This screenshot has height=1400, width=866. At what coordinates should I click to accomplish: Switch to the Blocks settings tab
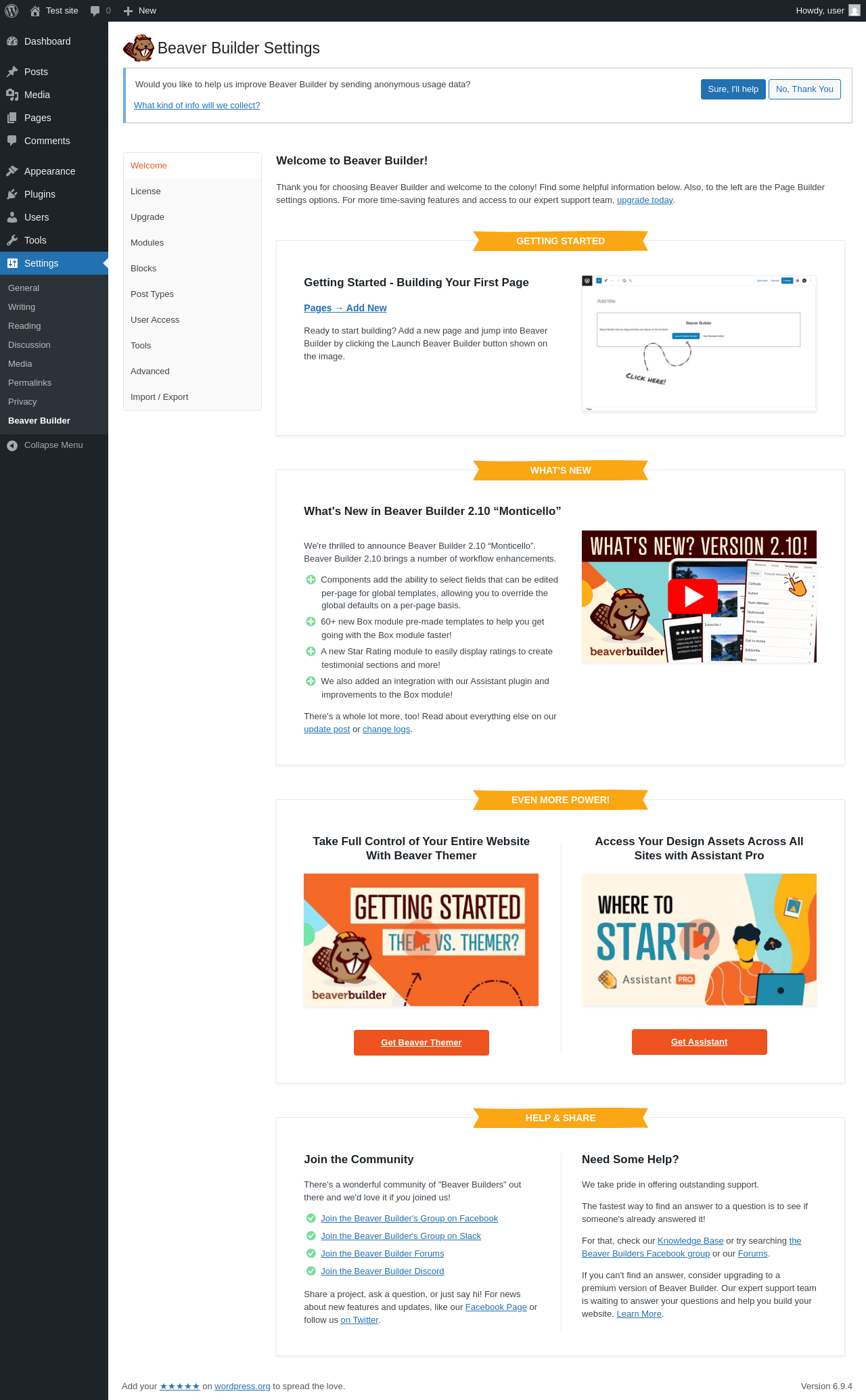192,269
